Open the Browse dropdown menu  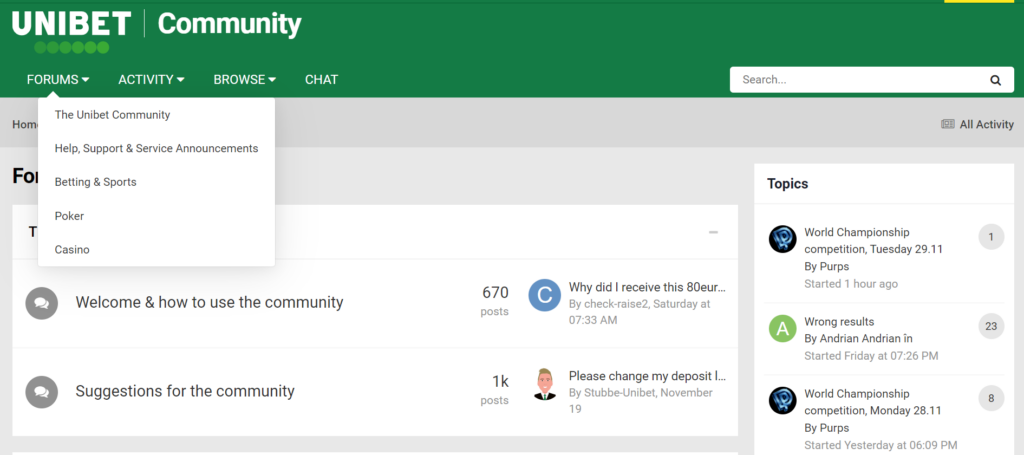[x=245, y=80]
